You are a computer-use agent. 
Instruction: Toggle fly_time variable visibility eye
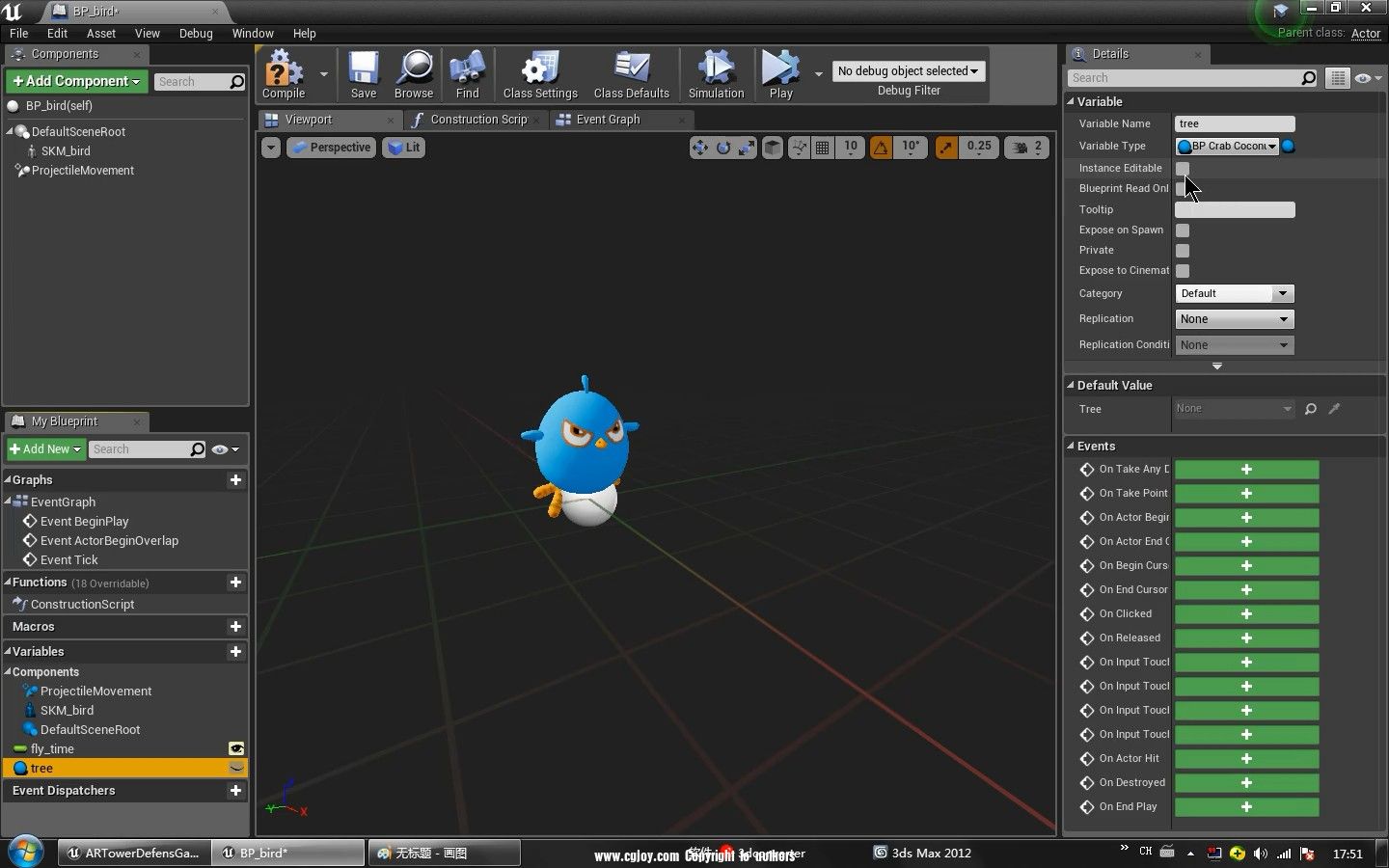click(235, 748)
